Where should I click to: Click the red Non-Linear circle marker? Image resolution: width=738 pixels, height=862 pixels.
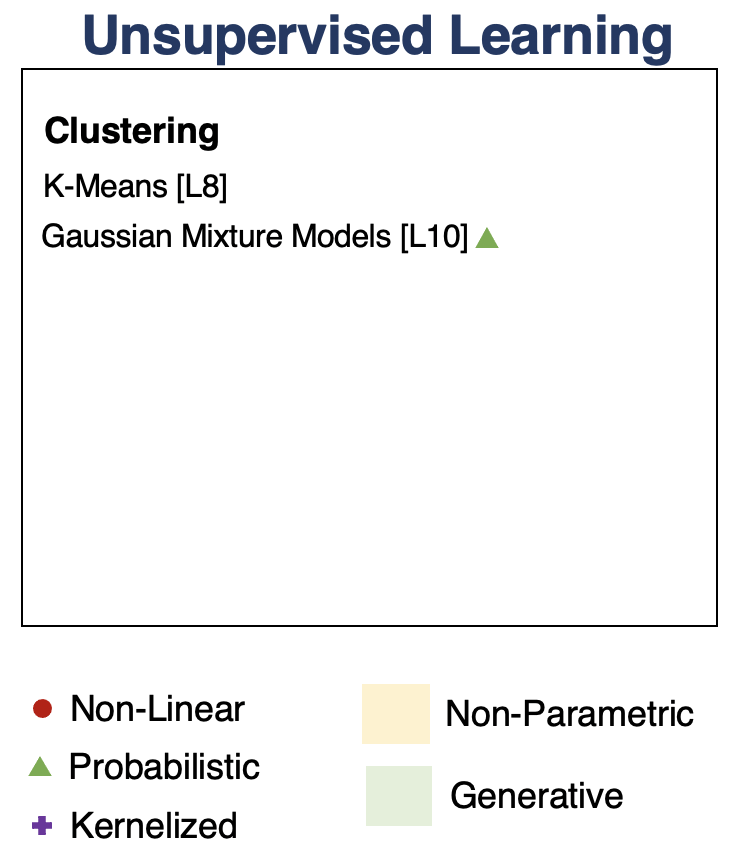pyautogui.click(x=42, y=709)
